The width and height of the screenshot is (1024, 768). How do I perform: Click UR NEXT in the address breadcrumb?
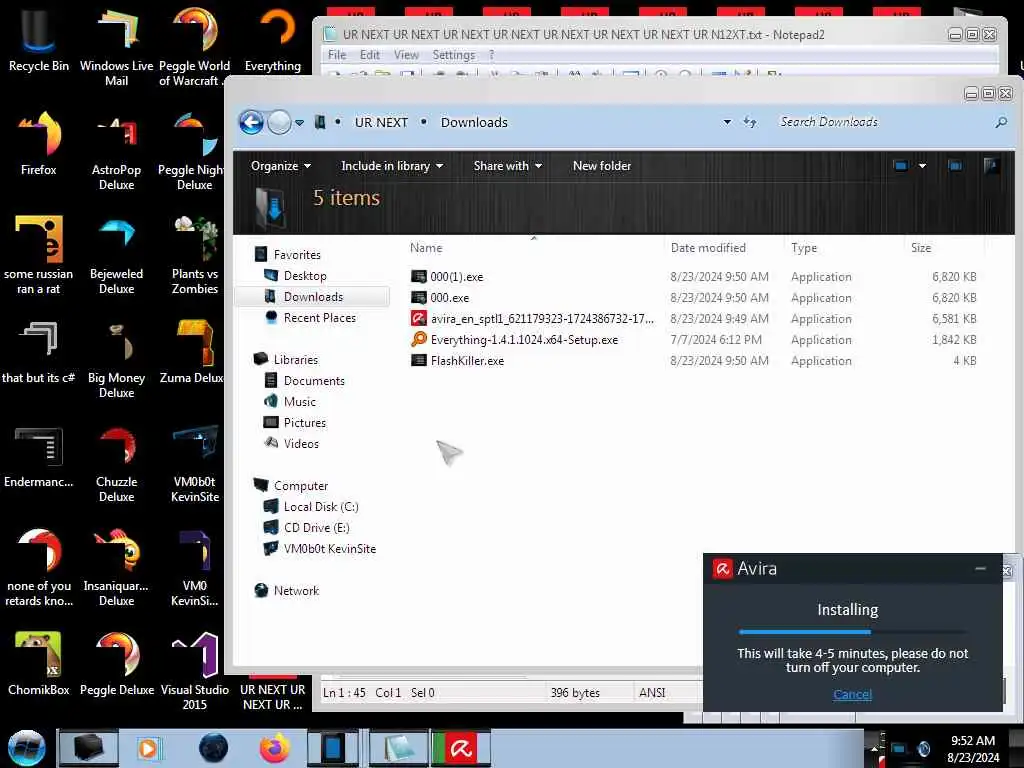click(381, 122)
